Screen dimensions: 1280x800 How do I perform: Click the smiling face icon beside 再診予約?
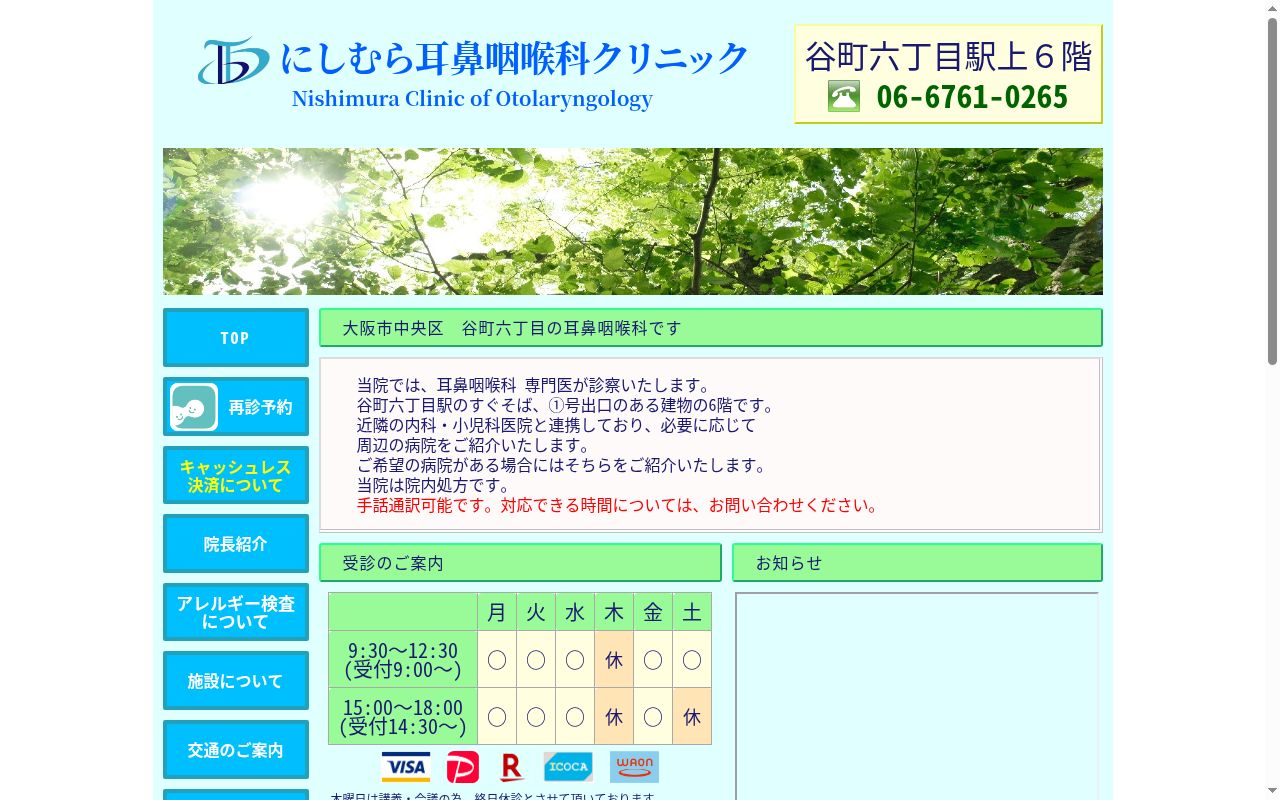(193, 407)
